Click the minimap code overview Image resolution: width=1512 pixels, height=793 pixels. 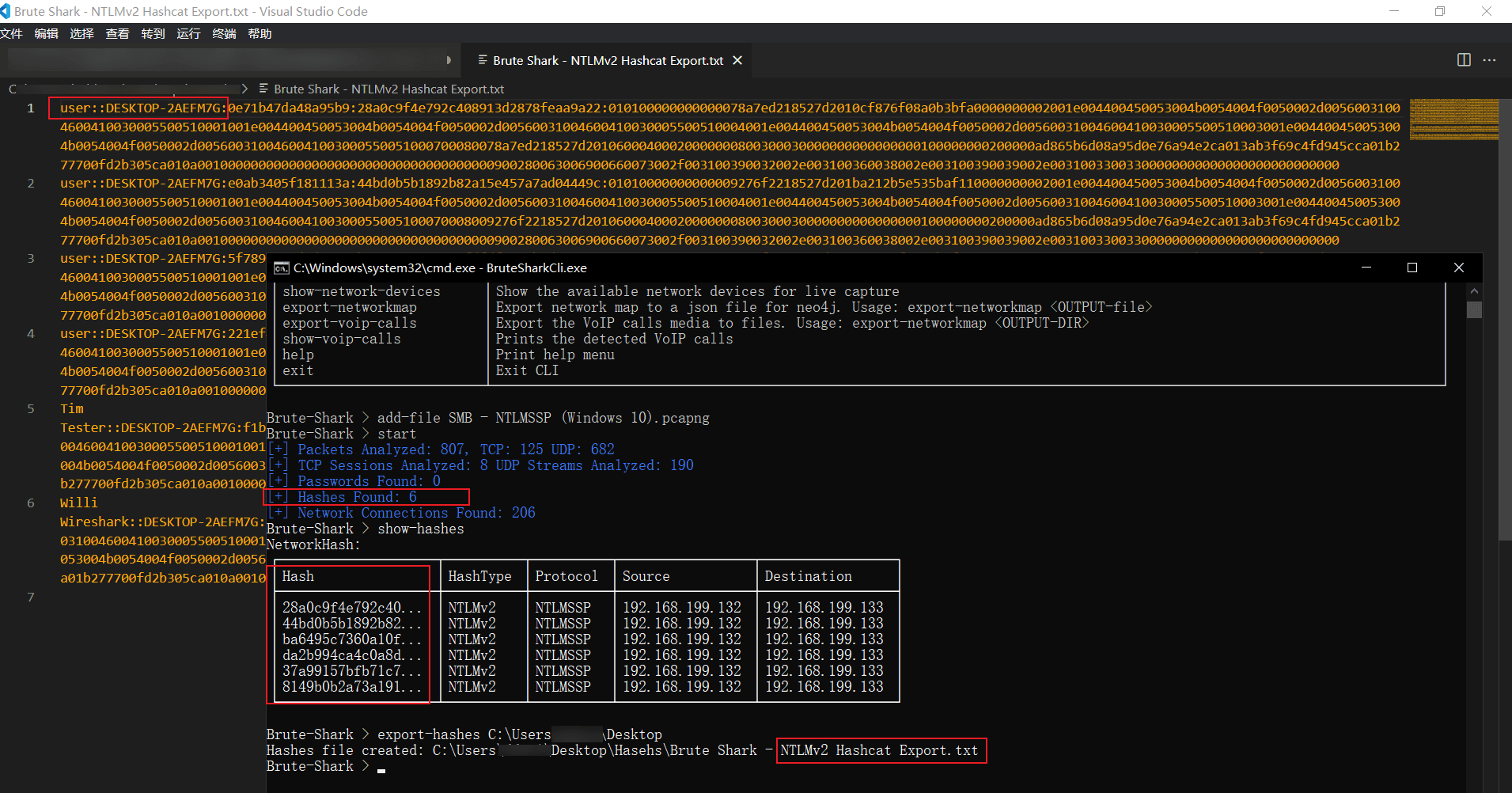(1454, 120)
